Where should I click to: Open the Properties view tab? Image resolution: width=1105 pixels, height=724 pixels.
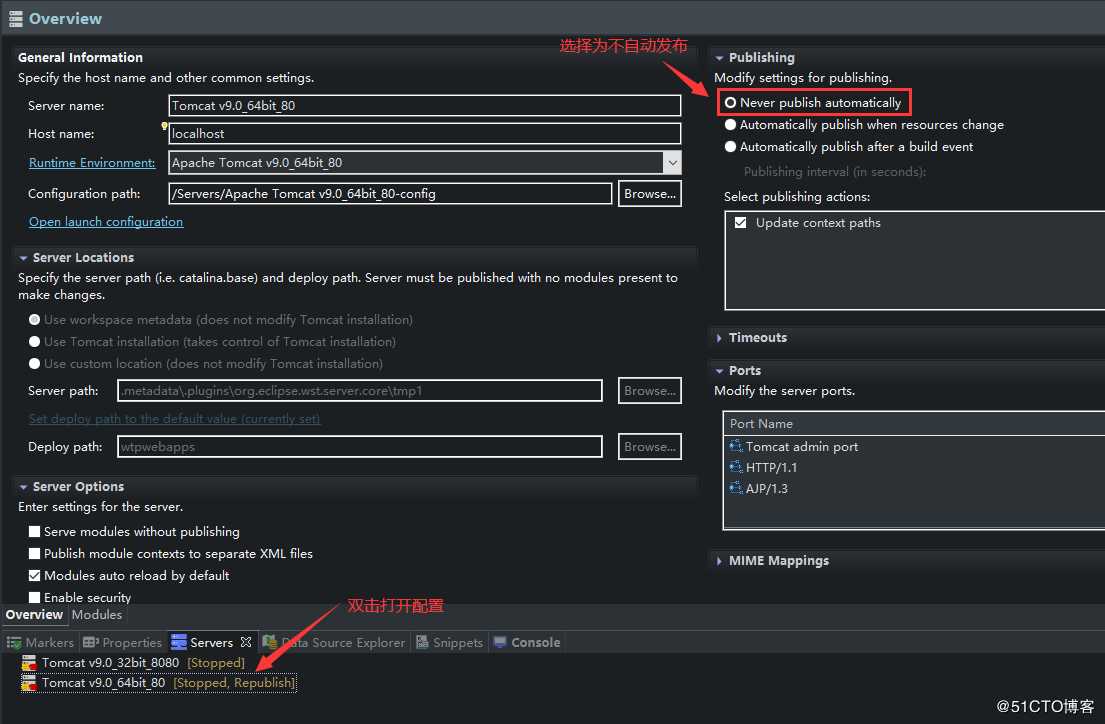(x=123, y=642)
